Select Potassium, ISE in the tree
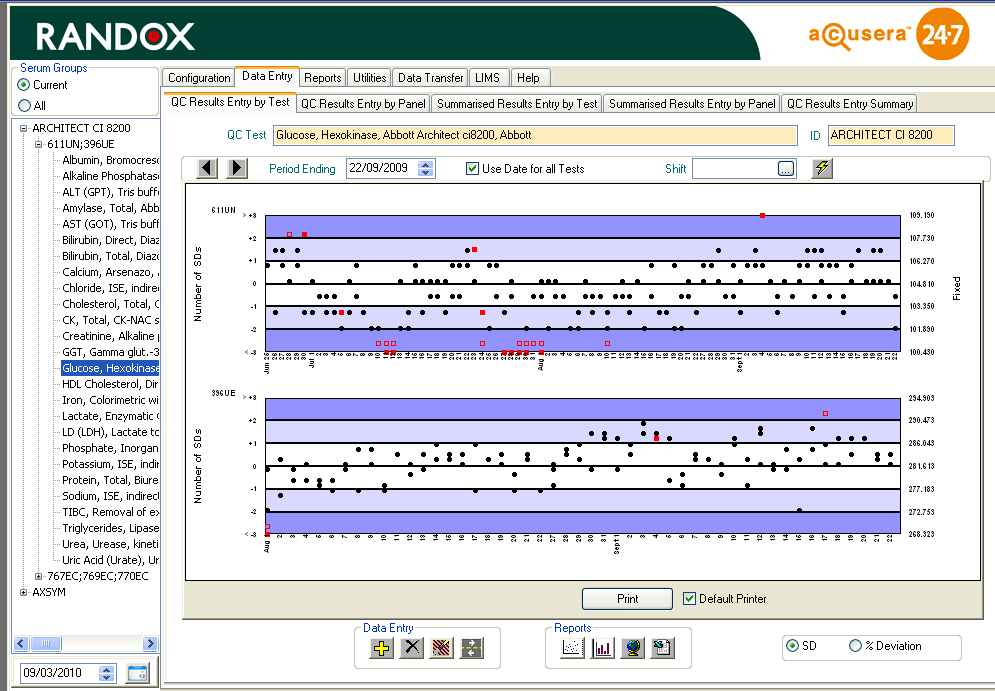This screenshot has height=691, width=995. (x=110, y=464)
